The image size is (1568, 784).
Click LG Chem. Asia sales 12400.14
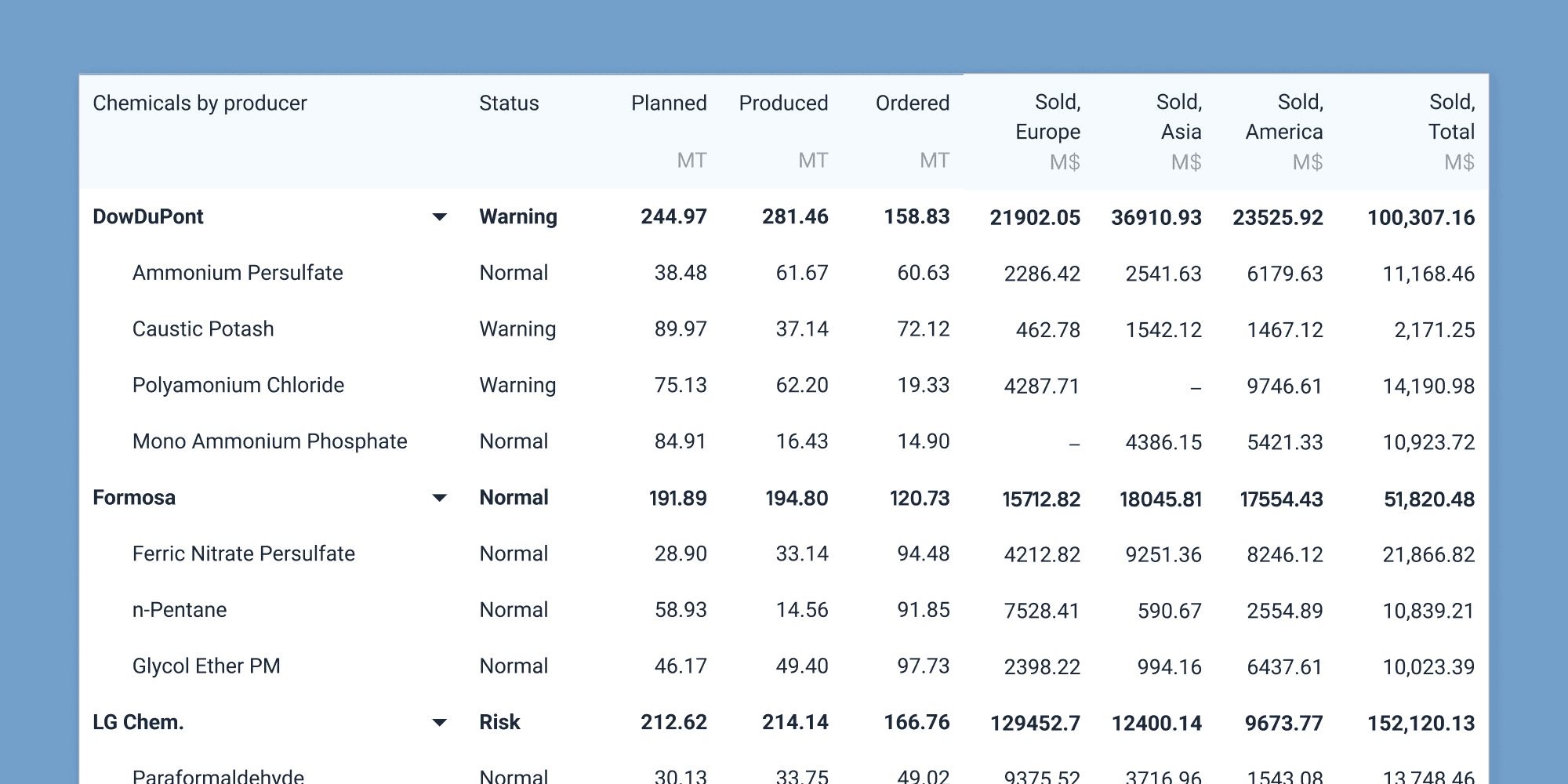[x=1156, y=723]
